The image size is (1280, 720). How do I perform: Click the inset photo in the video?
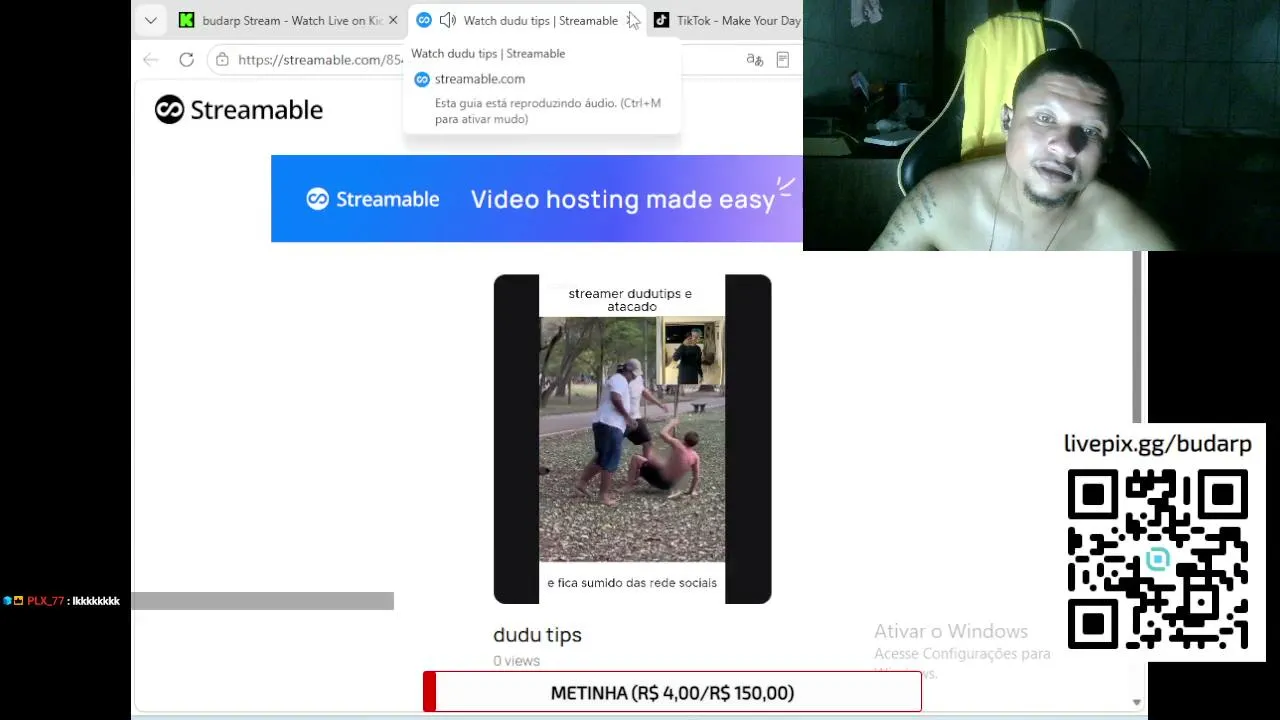tap(691, 352)
